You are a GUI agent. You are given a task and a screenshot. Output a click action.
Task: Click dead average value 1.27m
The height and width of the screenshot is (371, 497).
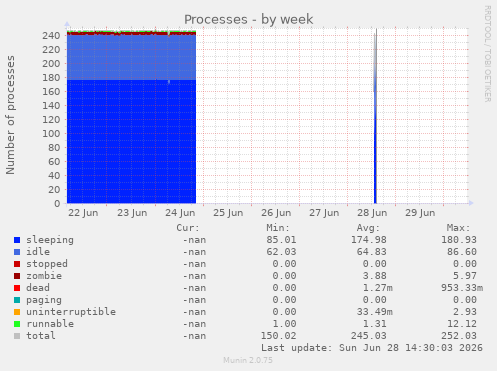pyautogui.click(x=378, y=288)
